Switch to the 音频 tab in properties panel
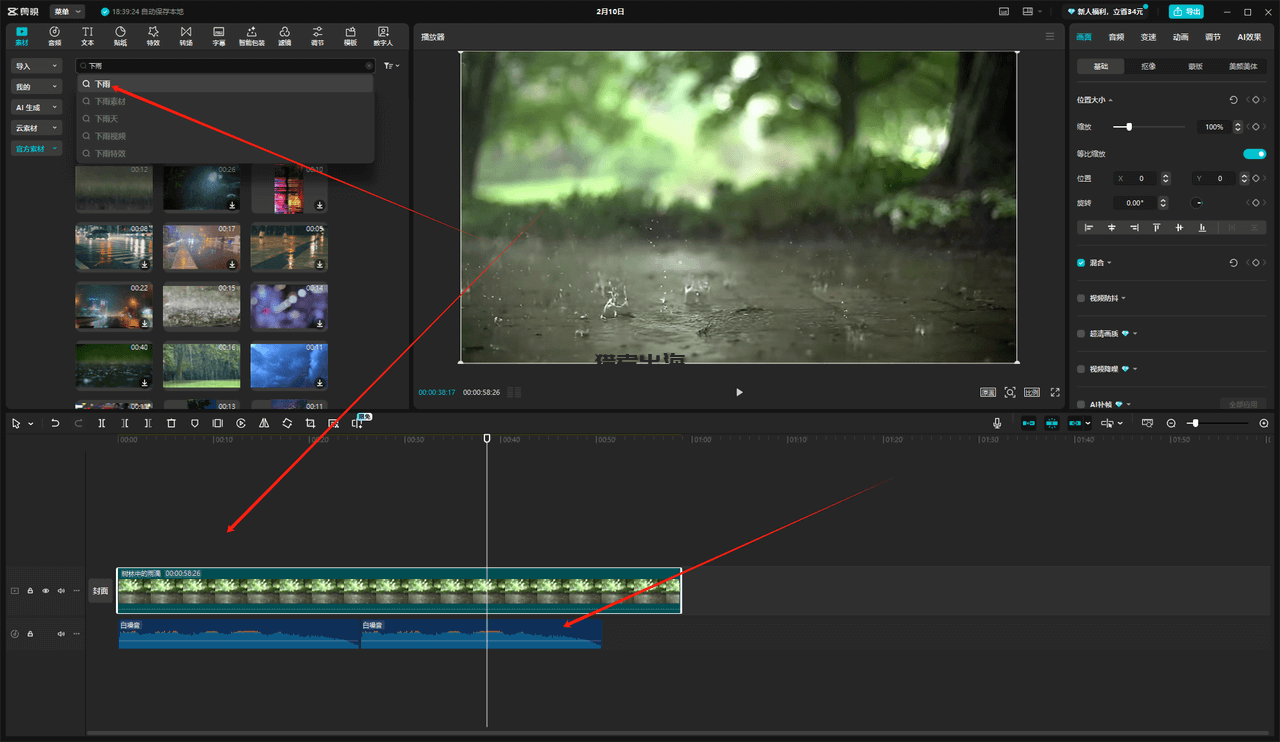1280x742 pixels. (x=1116, y=37)
